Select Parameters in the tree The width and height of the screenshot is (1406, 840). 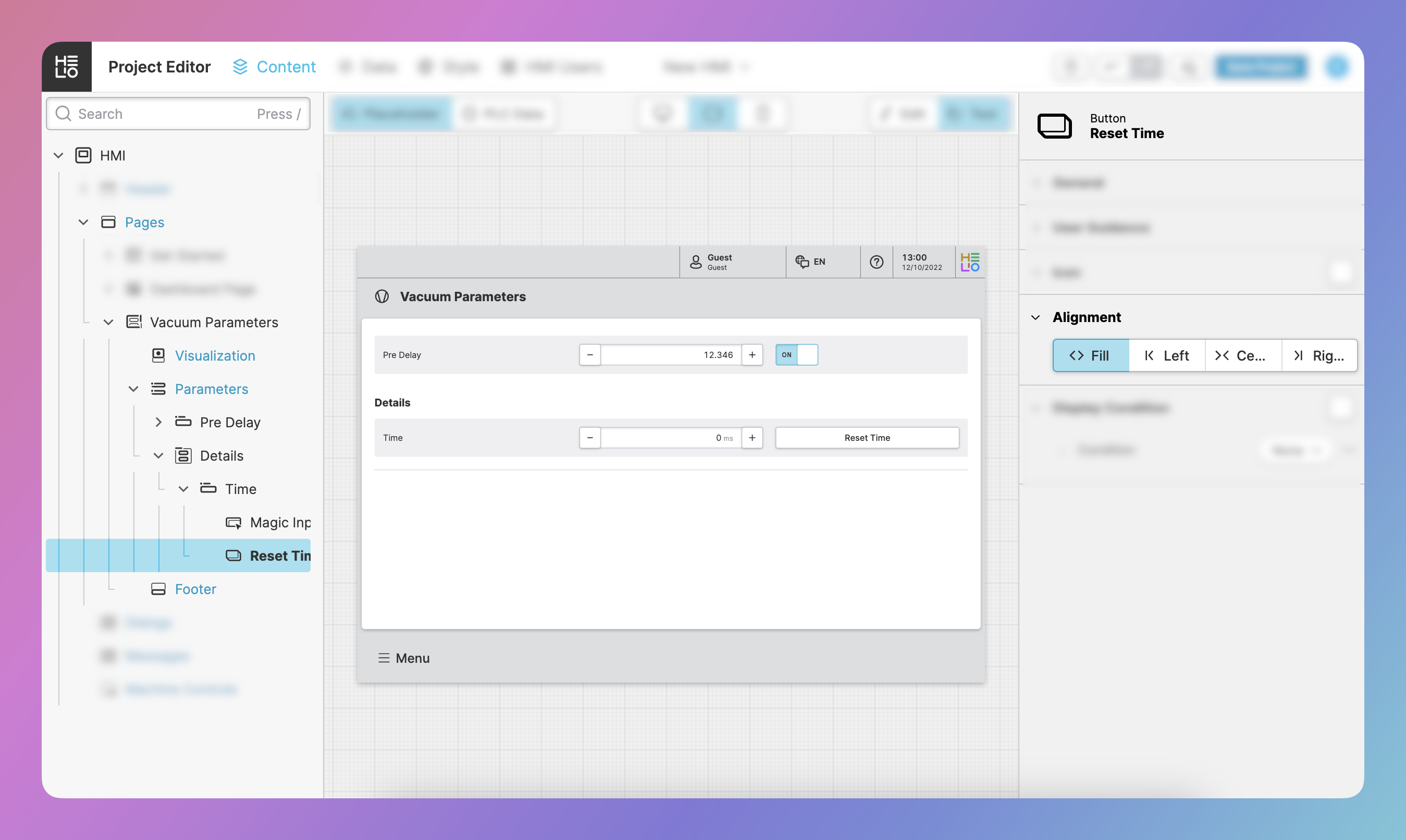click(211, 389)
